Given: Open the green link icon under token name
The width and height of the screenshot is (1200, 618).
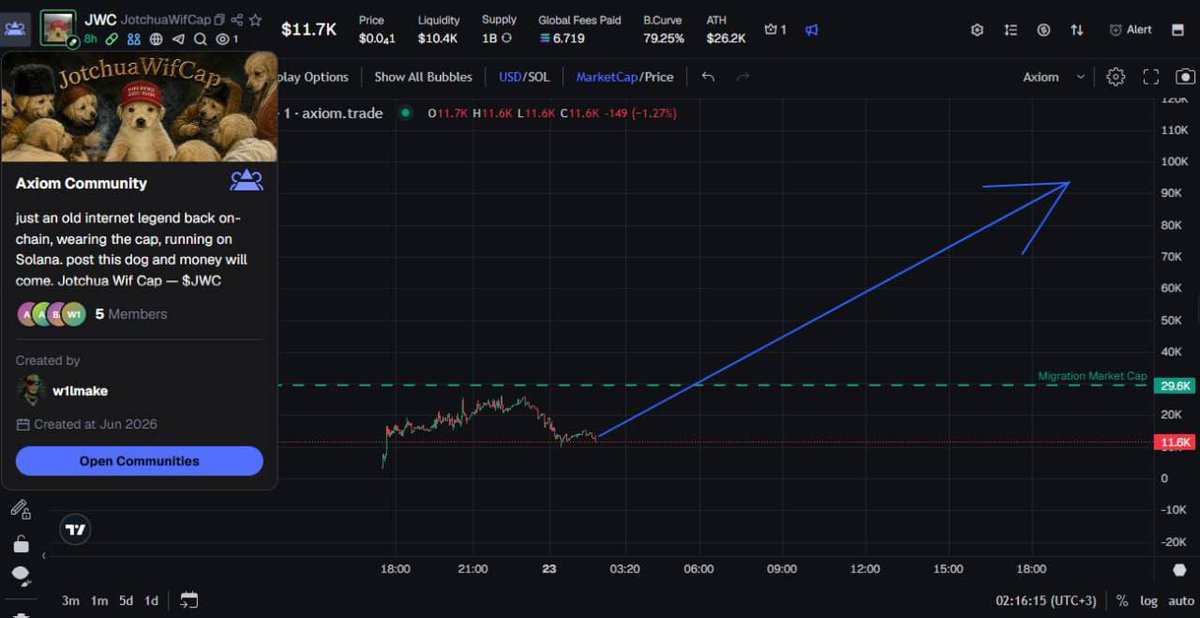Looking at the screenshot, I should point(112,39).
